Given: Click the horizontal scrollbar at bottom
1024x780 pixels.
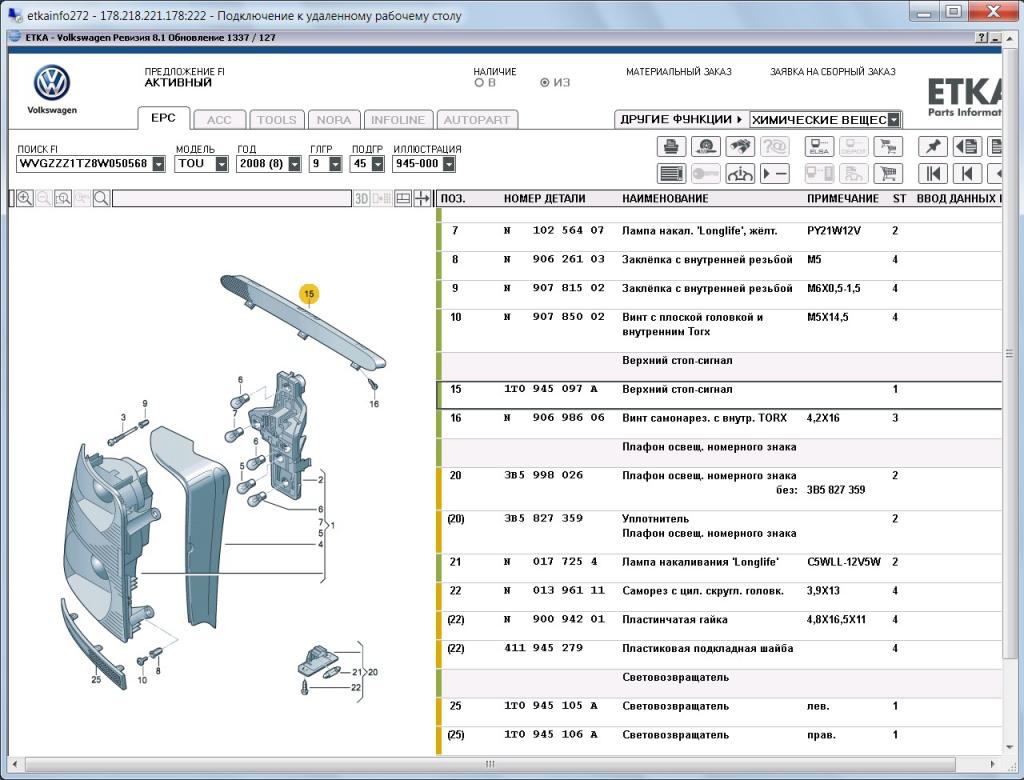Looking at the screenshot, I should [x=490, y=764].
